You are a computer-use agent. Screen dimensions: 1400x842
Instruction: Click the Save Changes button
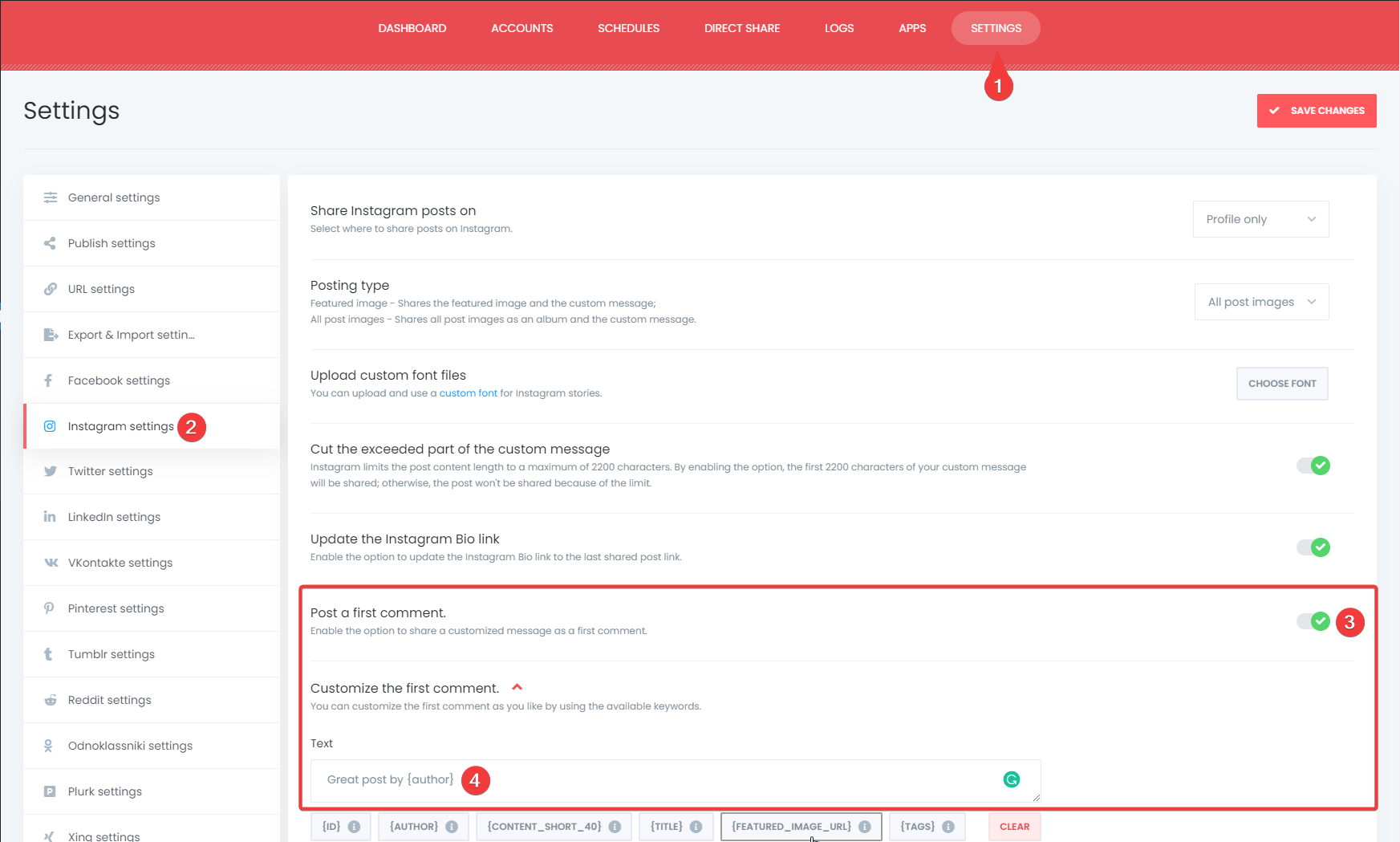click(1317, 111)
